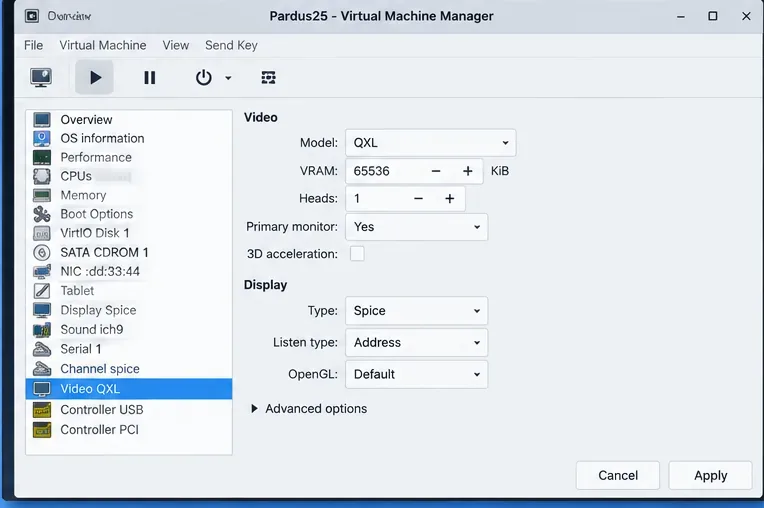Open the manage VM snapshots view
764x508 pixels.
point(268,77)
